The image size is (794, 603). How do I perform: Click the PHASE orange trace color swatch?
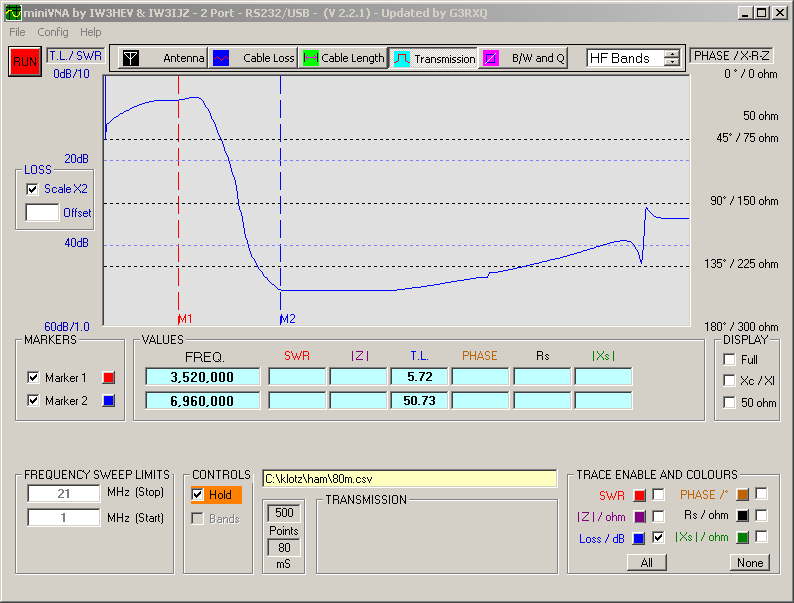tap(742, 495)
